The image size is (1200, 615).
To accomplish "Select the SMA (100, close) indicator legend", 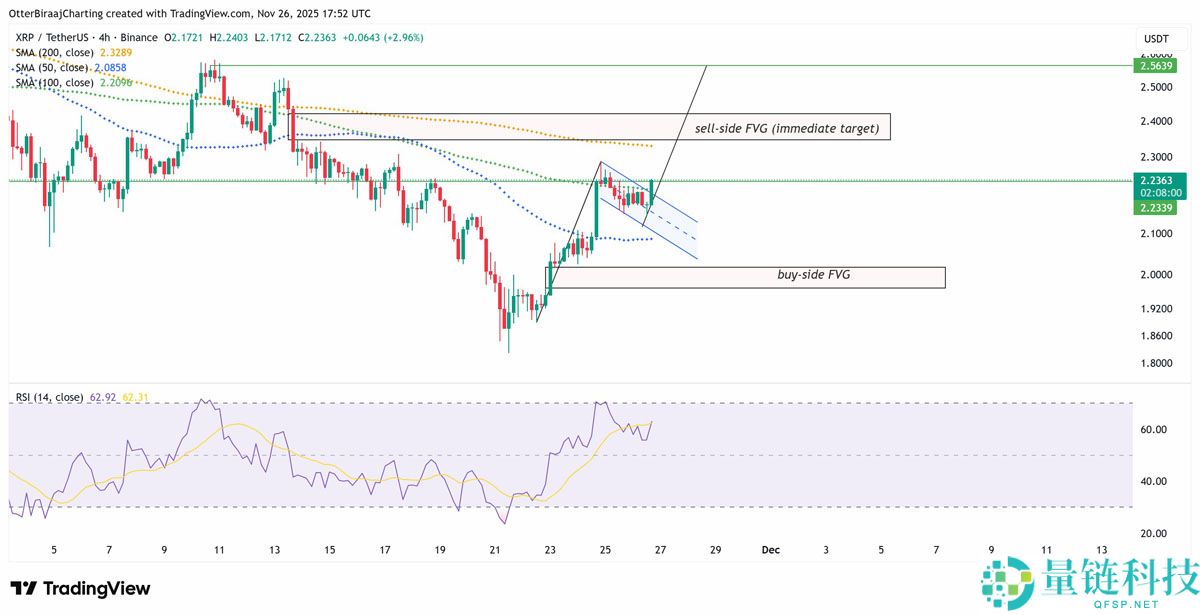I will click(56, 82).
